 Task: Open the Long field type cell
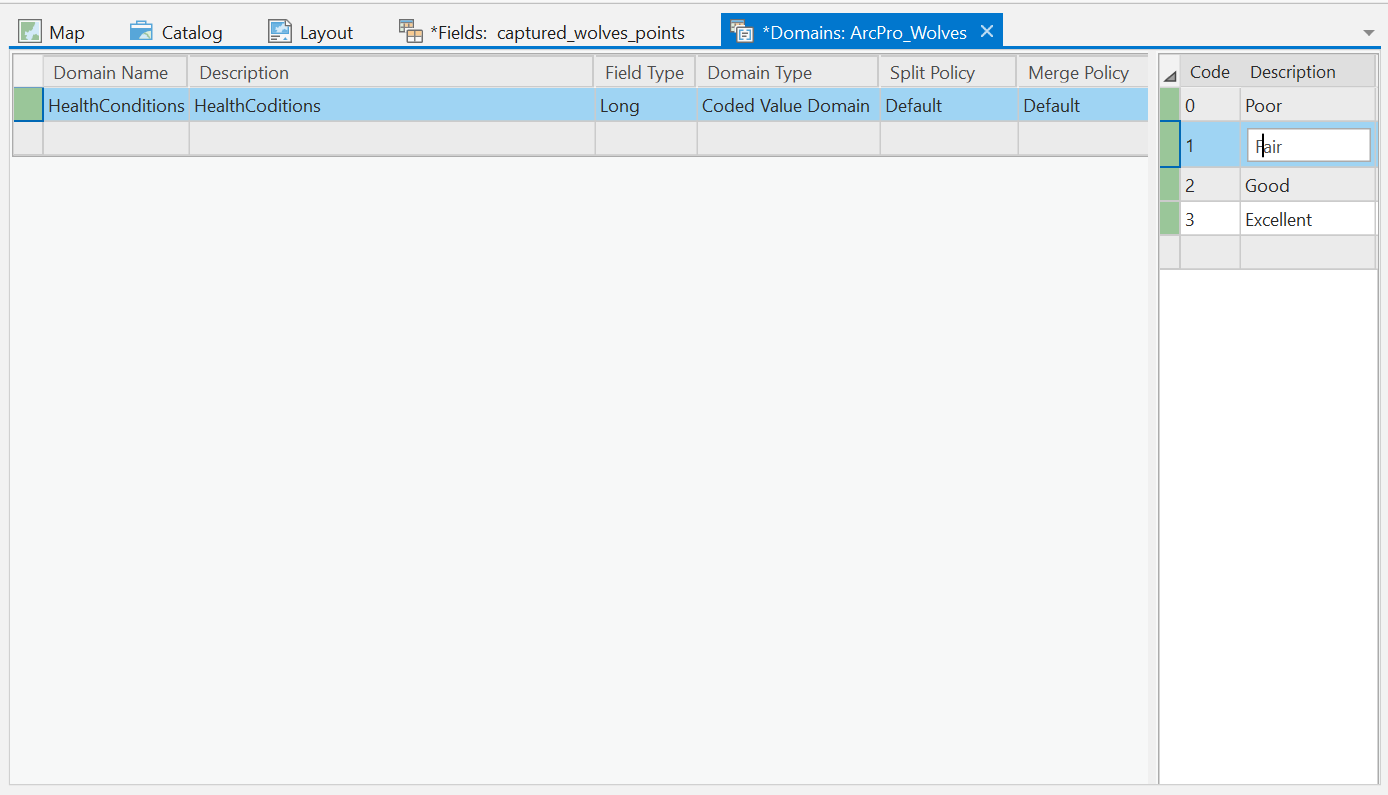(644, 106)
